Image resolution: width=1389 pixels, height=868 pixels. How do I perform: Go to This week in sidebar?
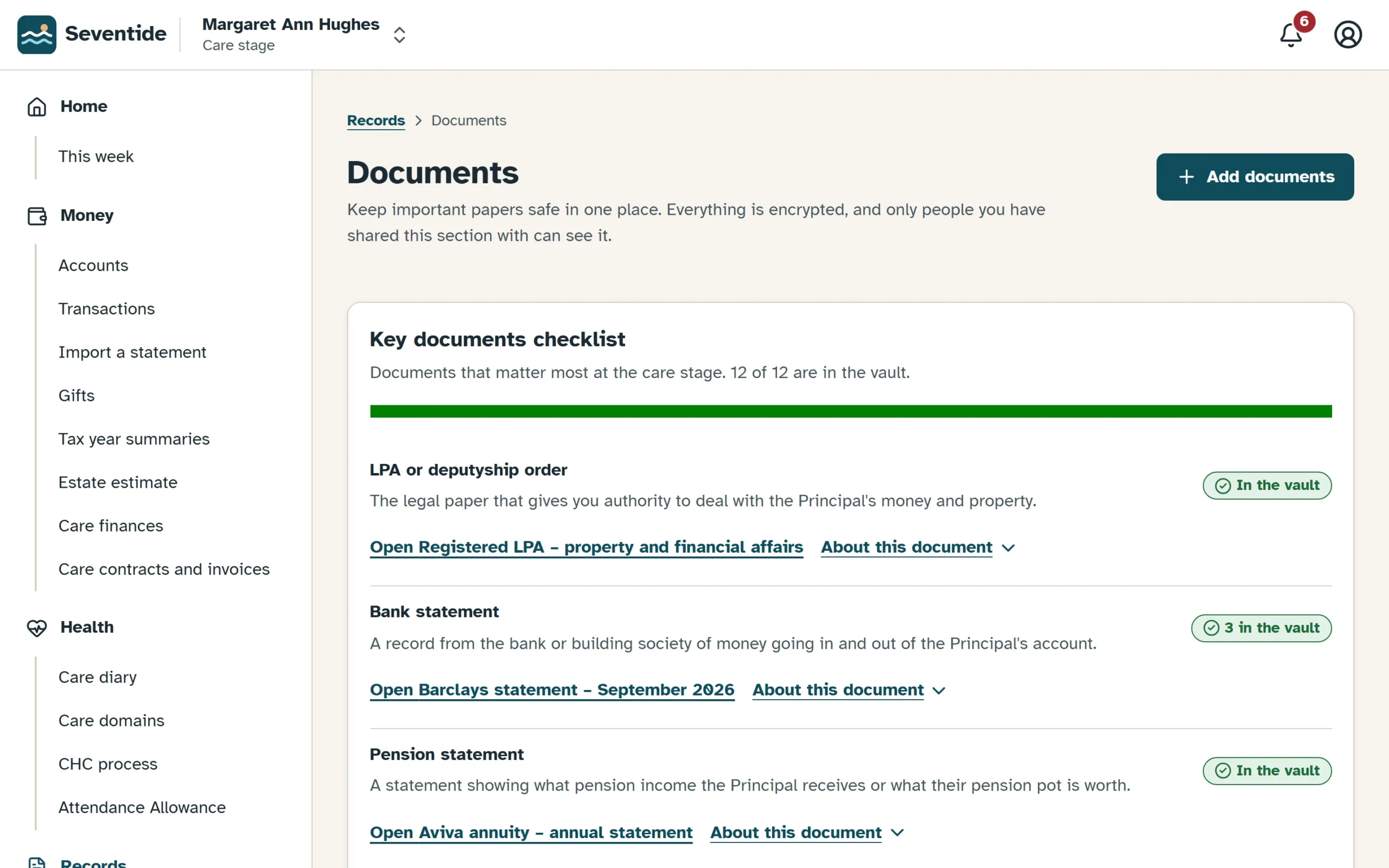96,157
